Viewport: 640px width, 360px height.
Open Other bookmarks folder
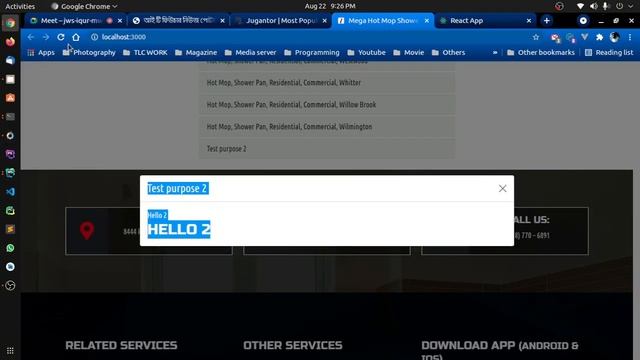coord(541,53)
